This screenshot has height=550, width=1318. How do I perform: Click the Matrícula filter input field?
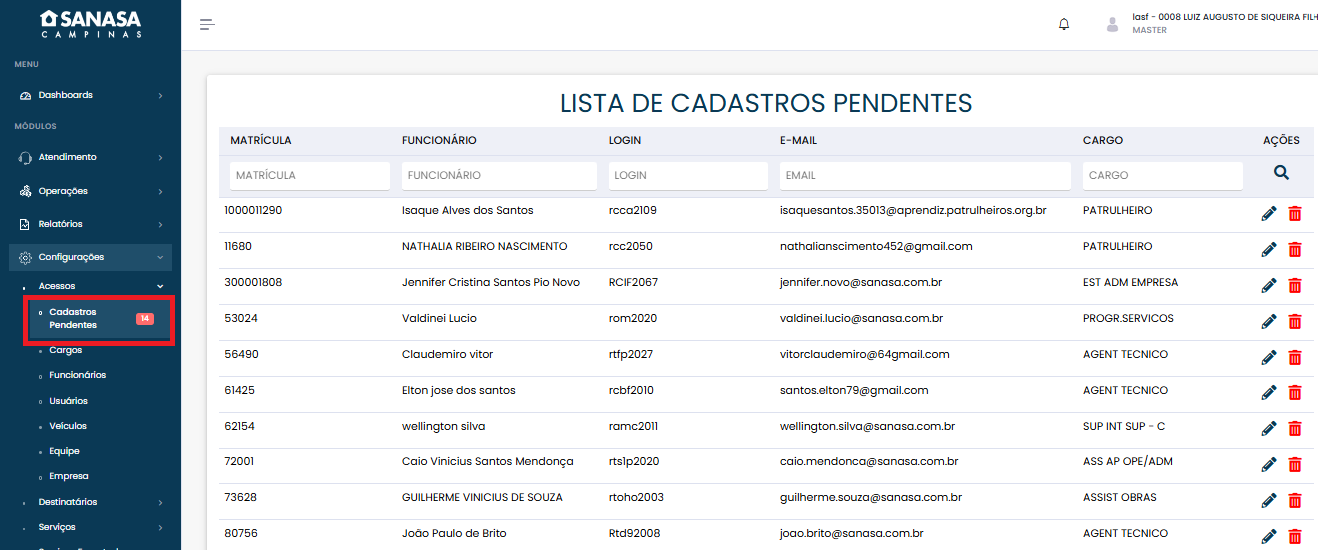click(310, 175)
